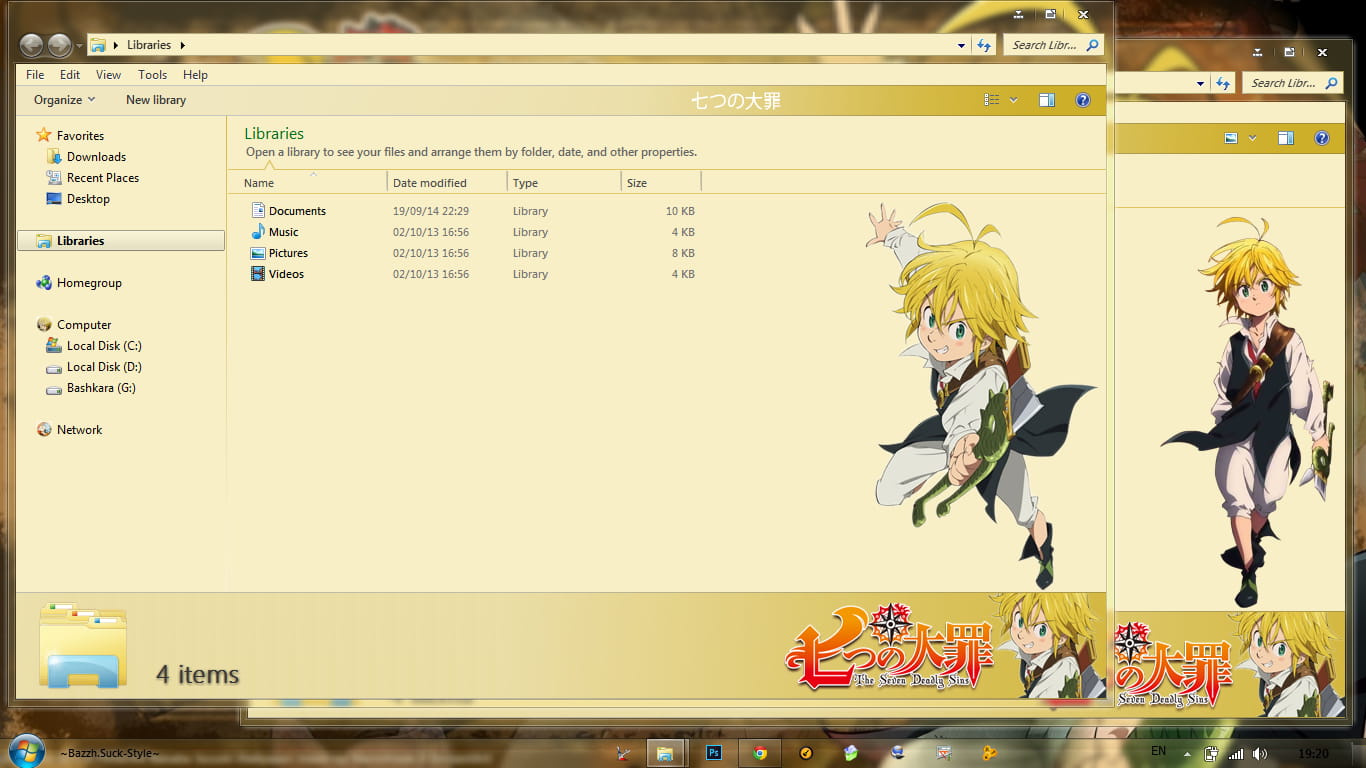Click the New library button
Viewport: 1366px width, 768px height.
[x=156, y=100]
